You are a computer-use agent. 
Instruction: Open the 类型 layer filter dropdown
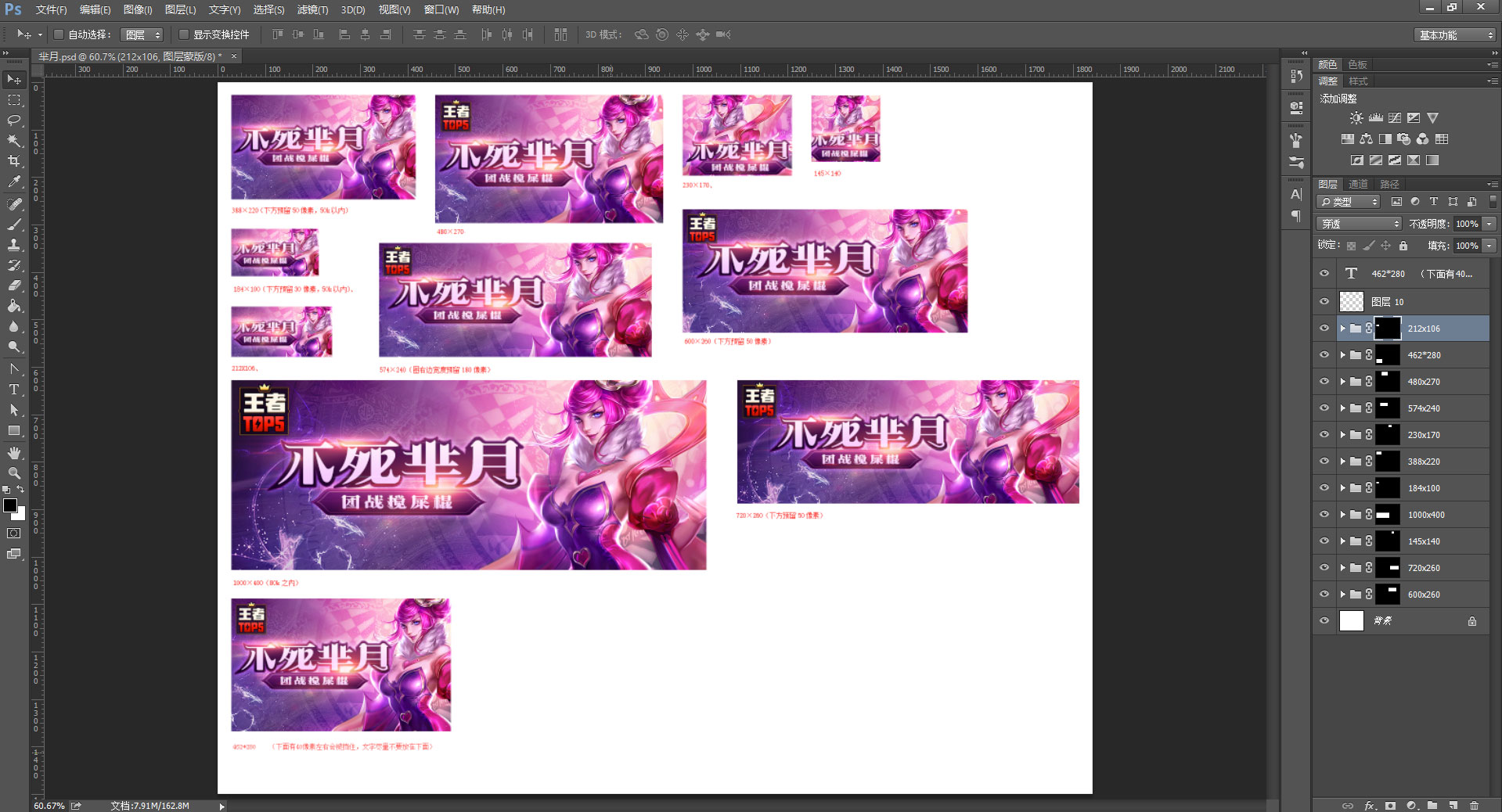coord(1349,202)
